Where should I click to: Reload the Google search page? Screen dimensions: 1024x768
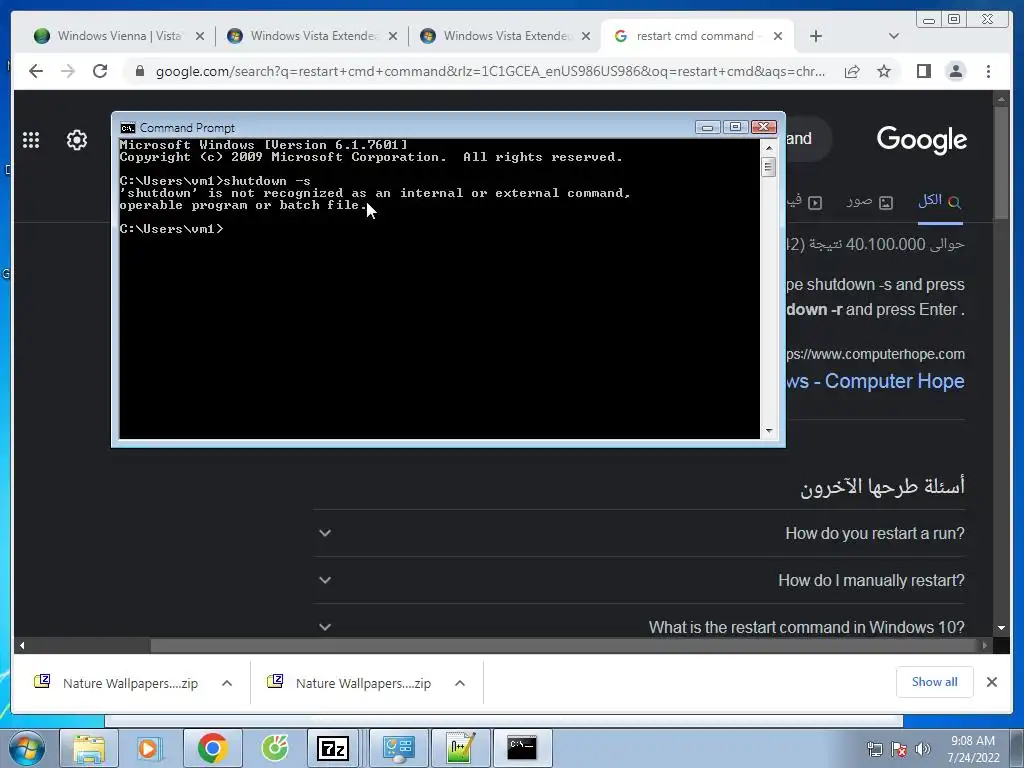[x=100, y=71]
